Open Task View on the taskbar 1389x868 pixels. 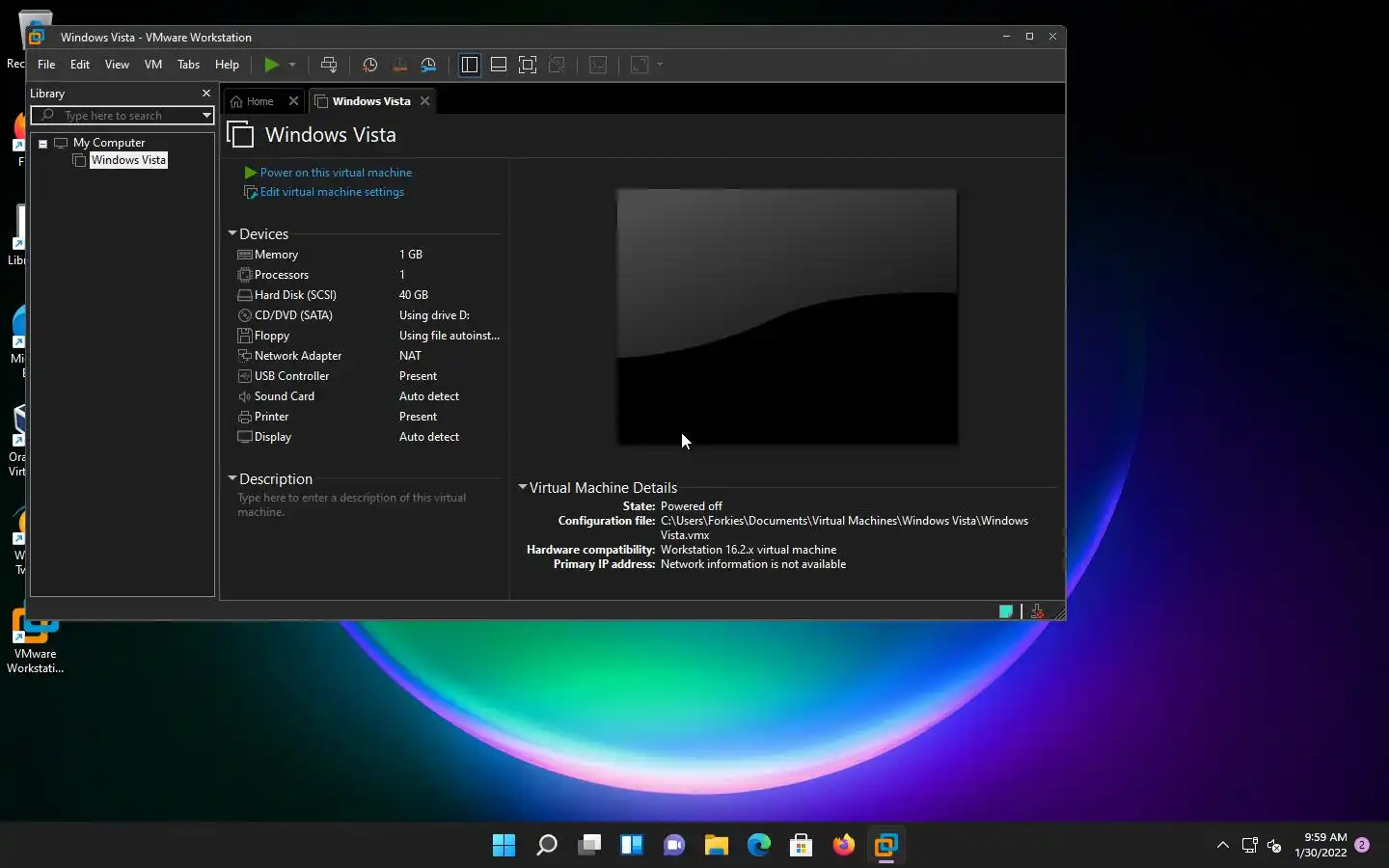(x=589, y=846)
